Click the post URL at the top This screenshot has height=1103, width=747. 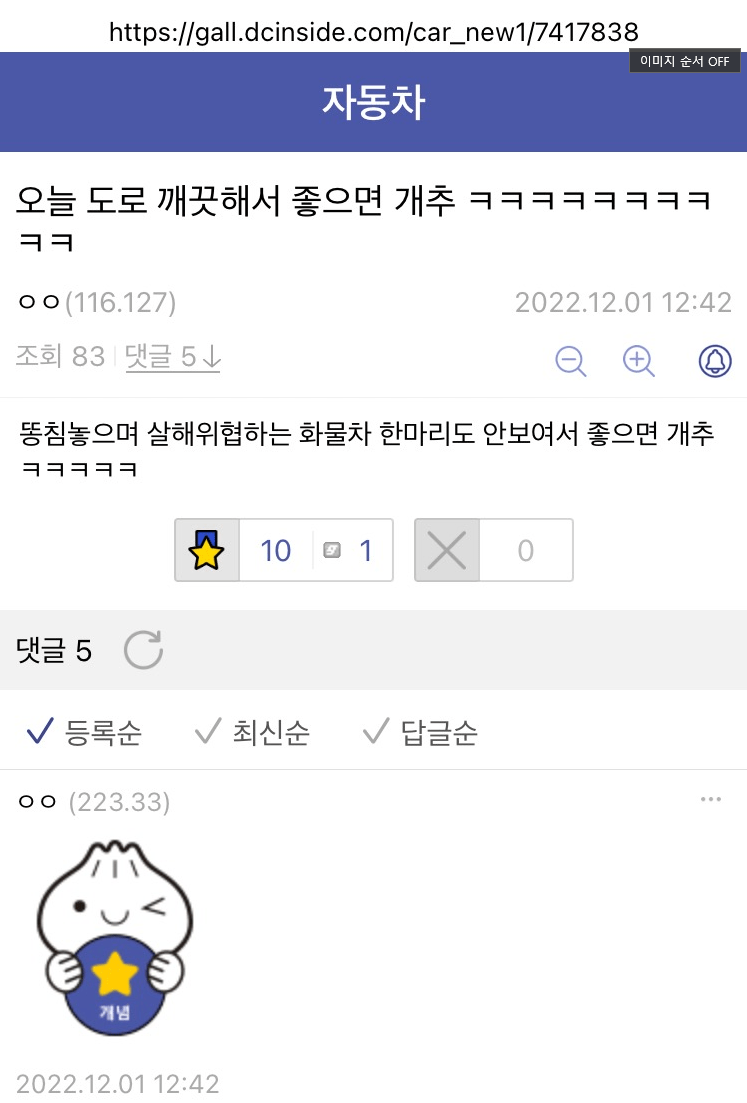[374, 32]
